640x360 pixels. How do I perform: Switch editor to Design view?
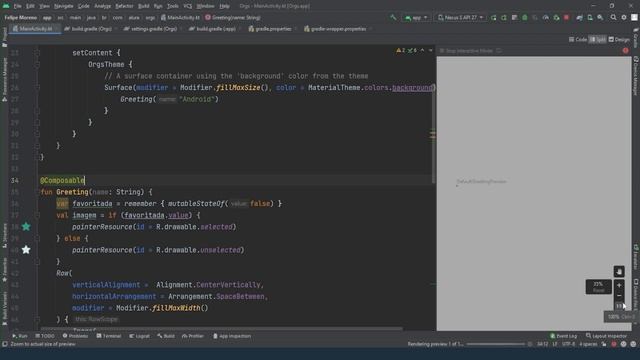619,40
